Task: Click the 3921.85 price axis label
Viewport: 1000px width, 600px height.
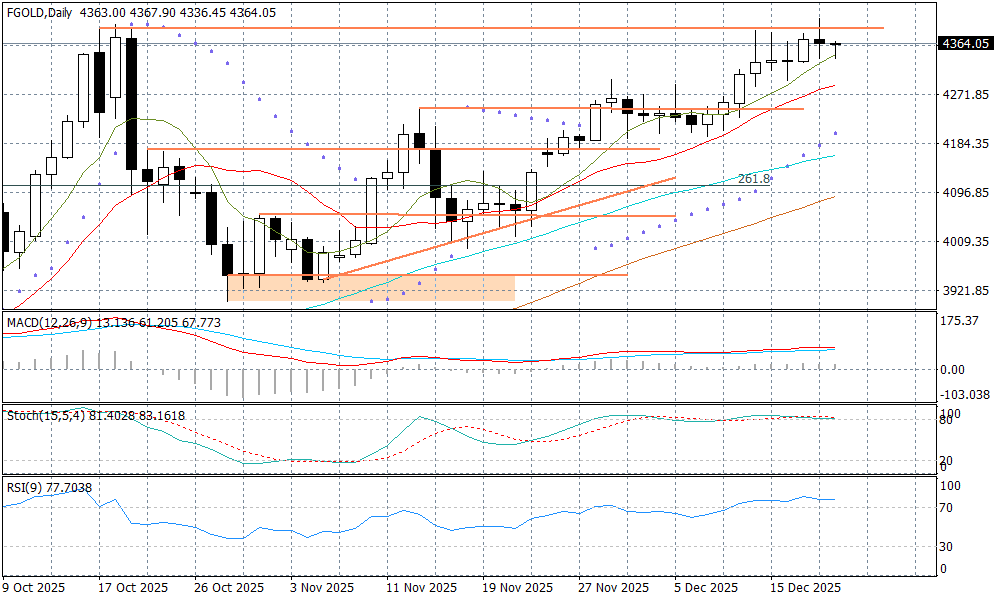Action: pyautogui.click(x=964, y=291)
